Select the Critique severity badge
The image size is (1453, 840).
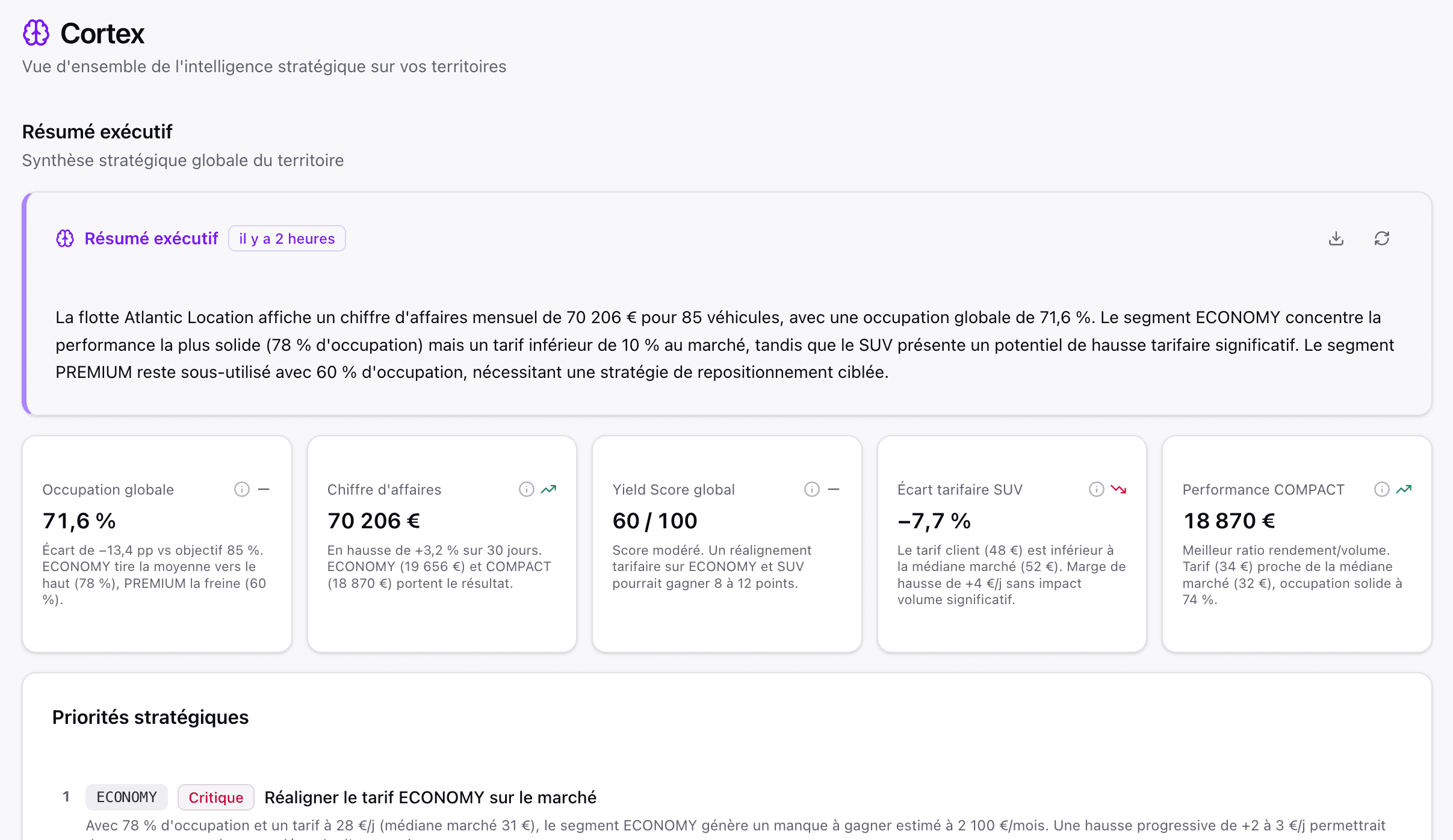click(215, 797)
